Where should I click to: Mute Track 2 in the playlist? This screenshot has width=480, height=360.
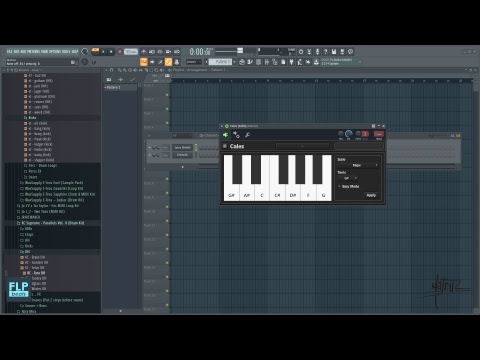167,109
